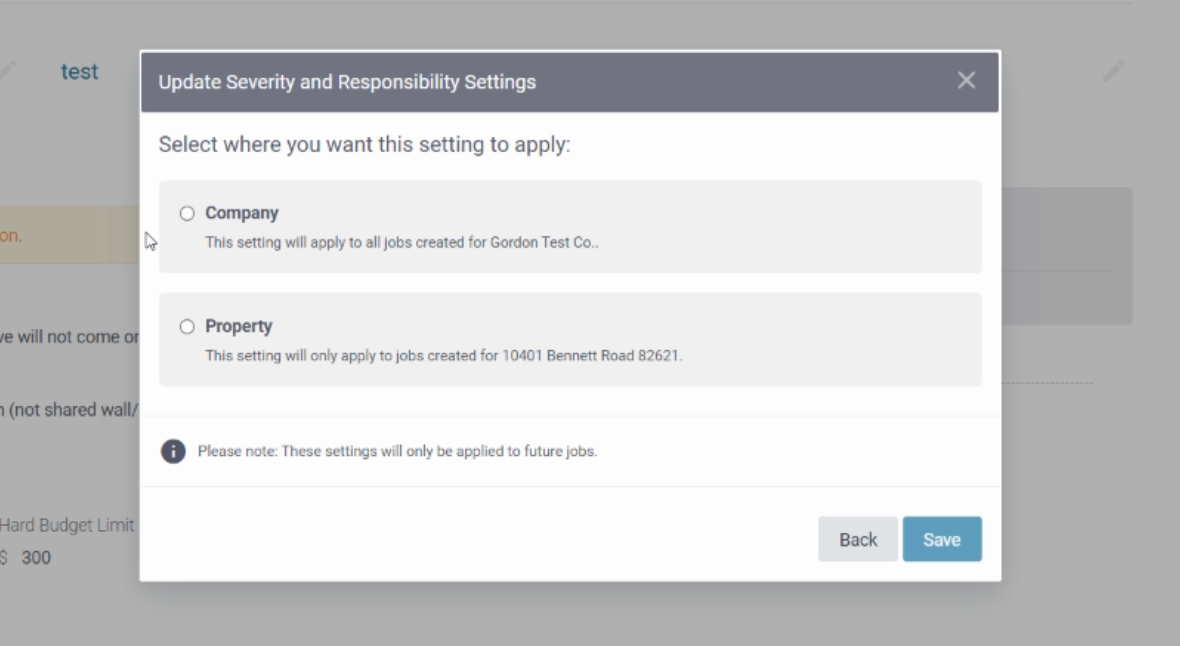Select the Company radio button
The width and height of the screenshot is (1180, 646).
[x=187, y=213]
